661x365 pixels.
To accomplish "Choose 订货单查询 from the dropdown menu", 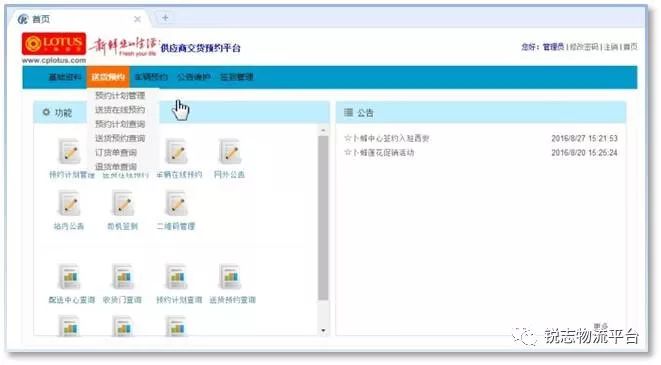I will click(116, 153).
